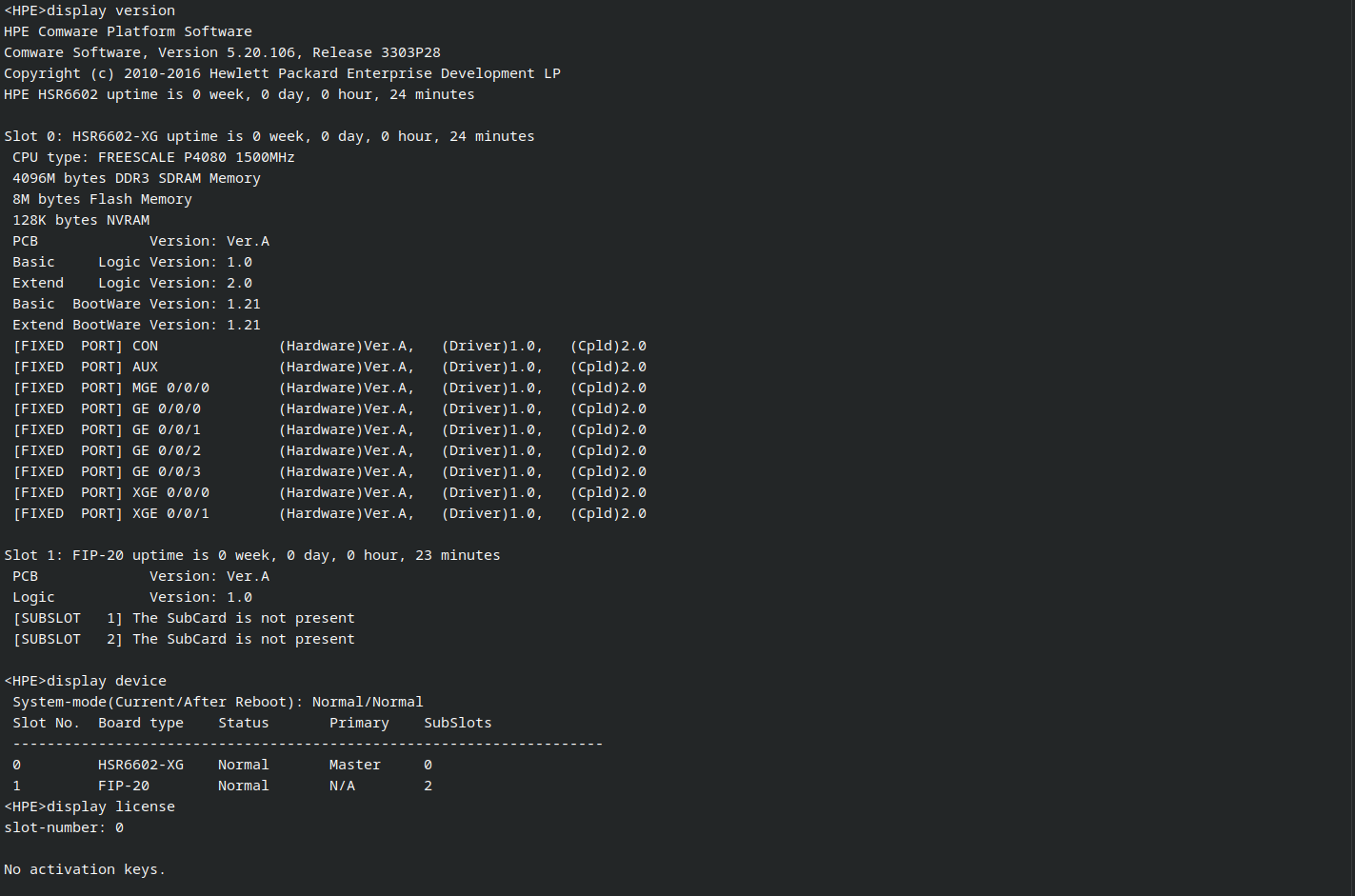Screen dimensions: 1355x896
Task: Click the fixed port 'MGE 0/0/0' entry
Action: (x=170, y=388)
